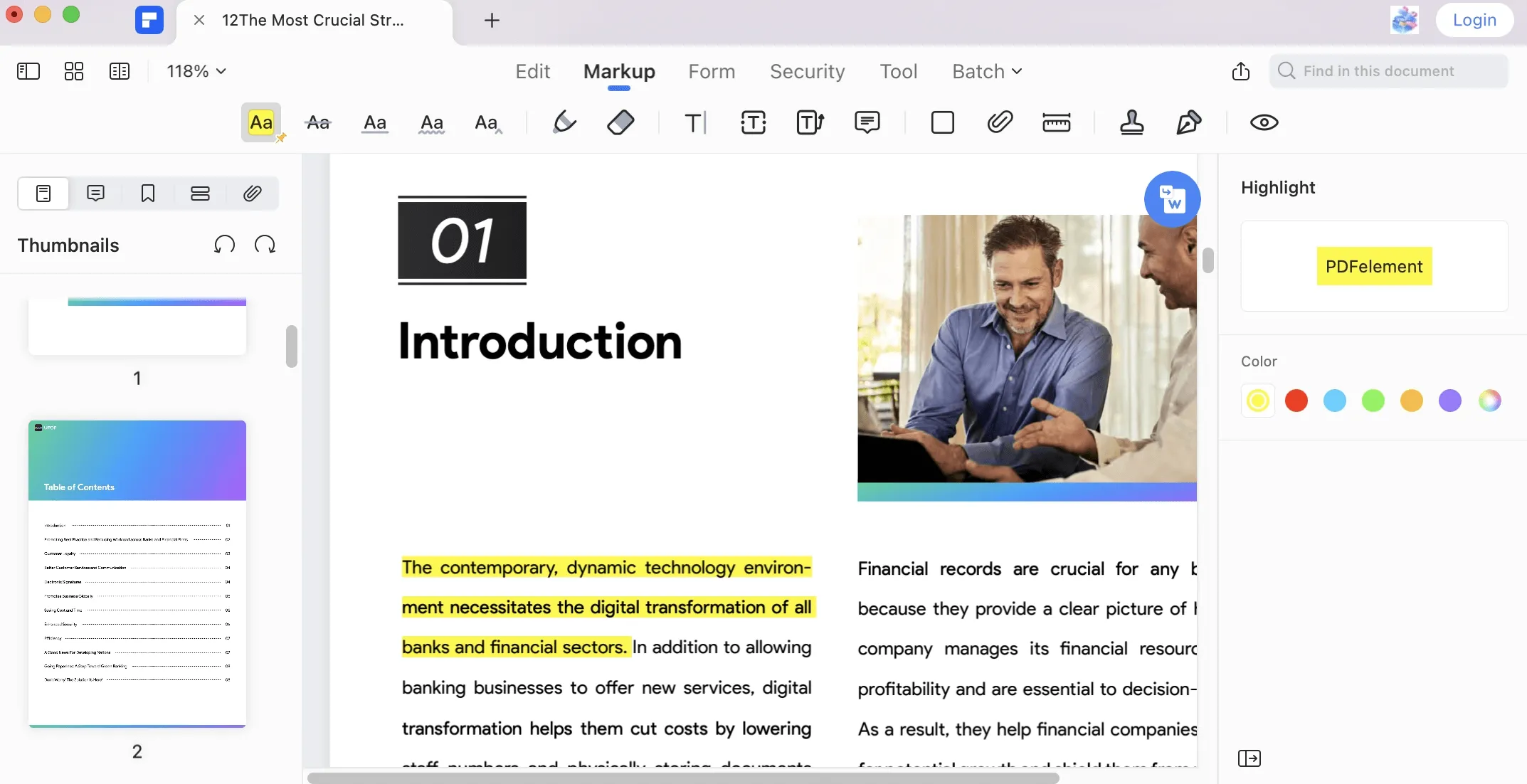Rotate thumbnails counterclockwise
Image resolution: width=1527 pixels, height=784 pixels.
tap(224, 245)
